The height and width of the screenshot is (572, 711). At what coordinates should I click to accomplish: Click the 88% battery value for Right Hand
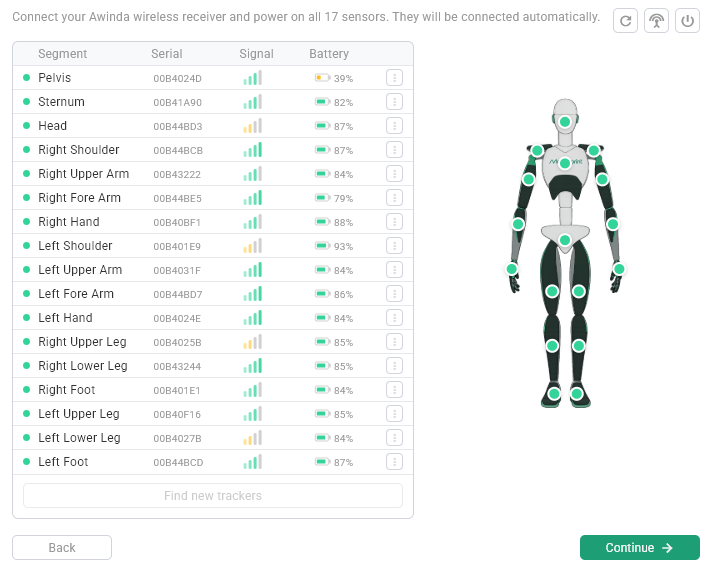point(343,223)
